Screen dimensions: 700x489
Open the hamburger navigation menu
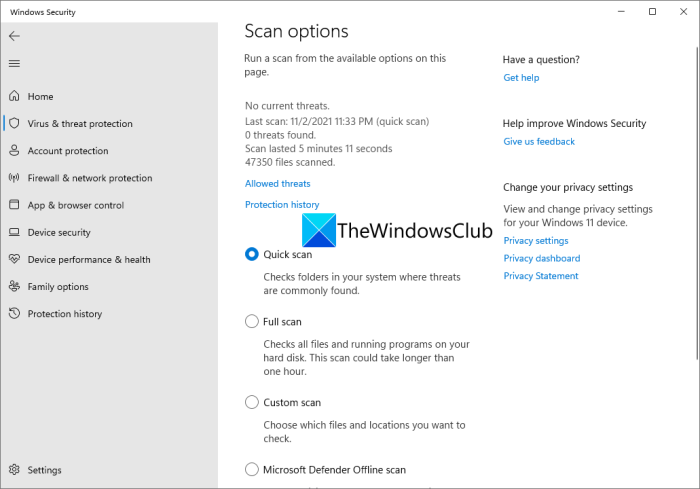click(14, 63)
